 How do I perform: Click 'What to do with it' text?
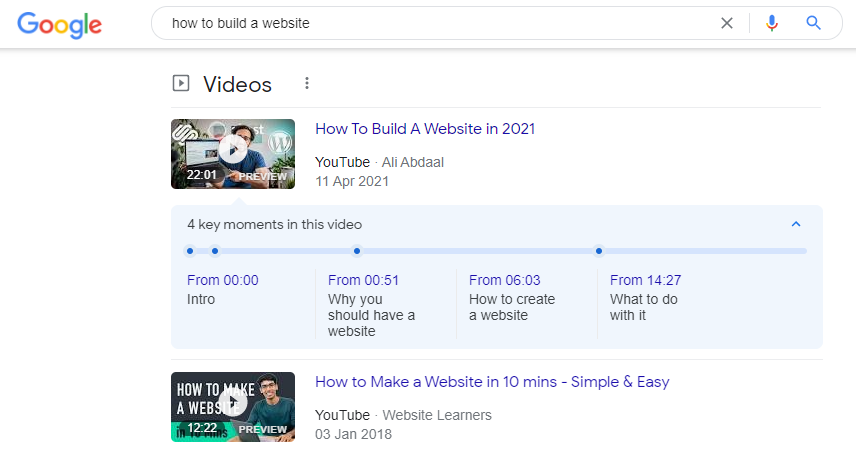coord(644,307)
